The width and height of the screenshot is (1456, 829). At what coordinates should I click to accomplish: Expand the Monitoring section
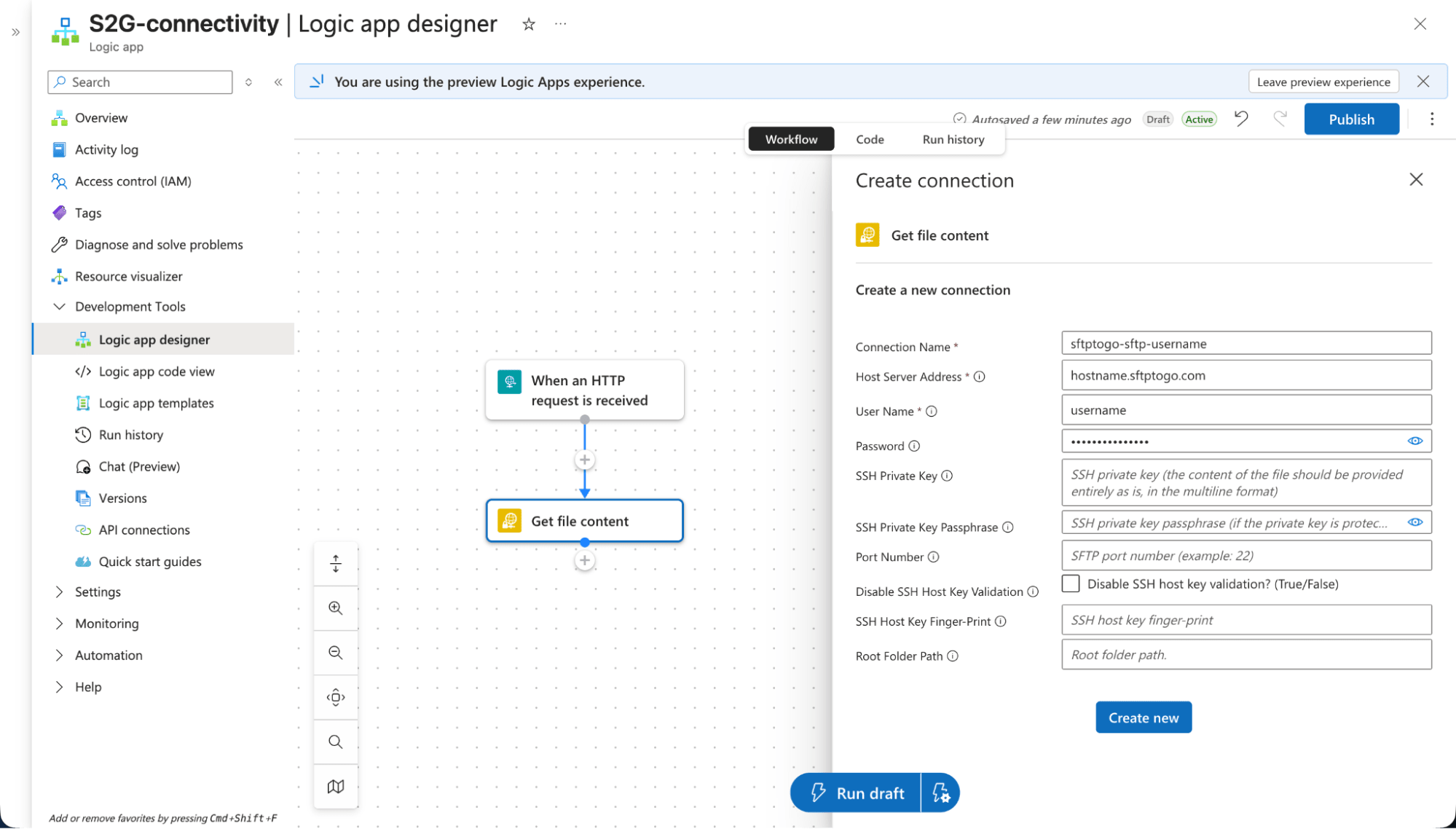pos(59,624)
